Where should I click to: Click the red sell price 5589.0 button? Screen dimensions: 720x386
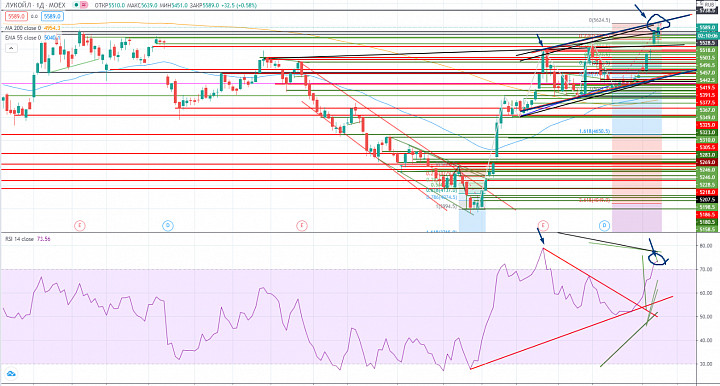[x=16, y=16]
